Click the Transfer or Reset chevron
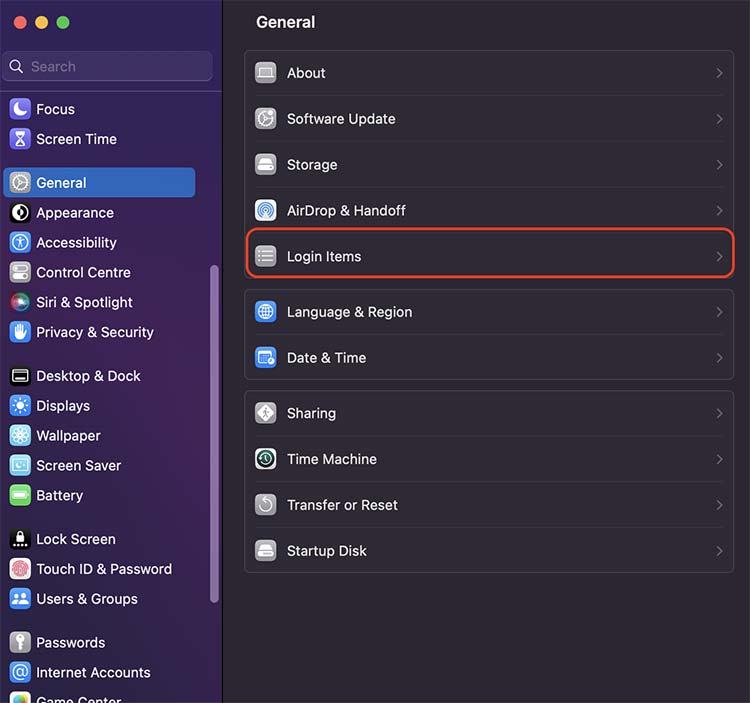This screenshot has height=703, width=750. pyautogui.click(x=719, y=505)
